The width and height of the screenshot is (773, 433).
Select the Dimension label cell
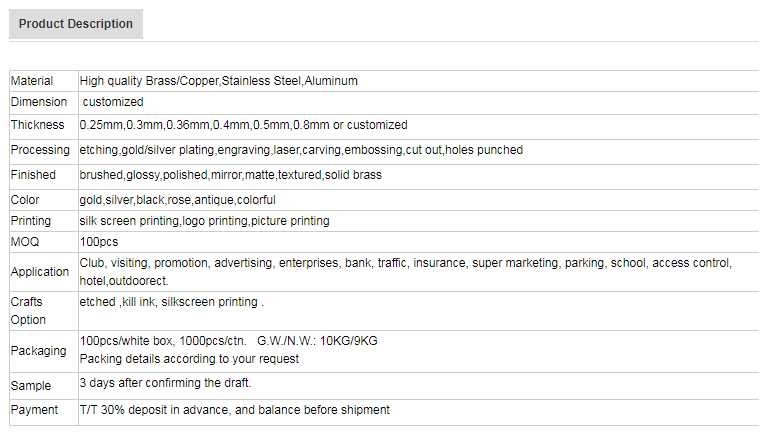tap(39, 102)
